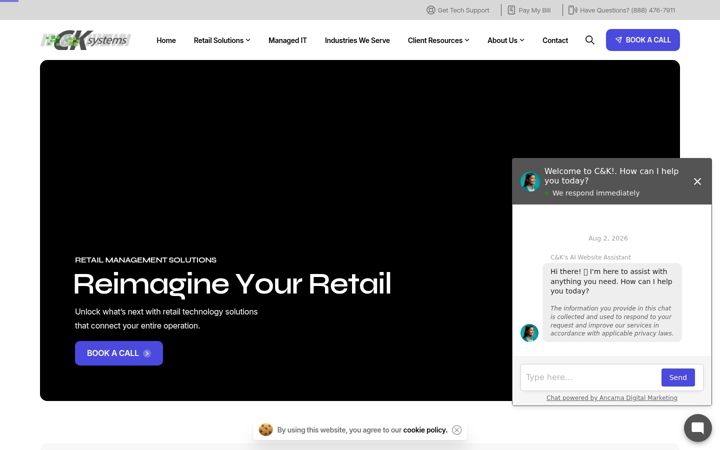Click the cookie icon in the notice
This screenshot has width=720, height=450.
point(265,430)
